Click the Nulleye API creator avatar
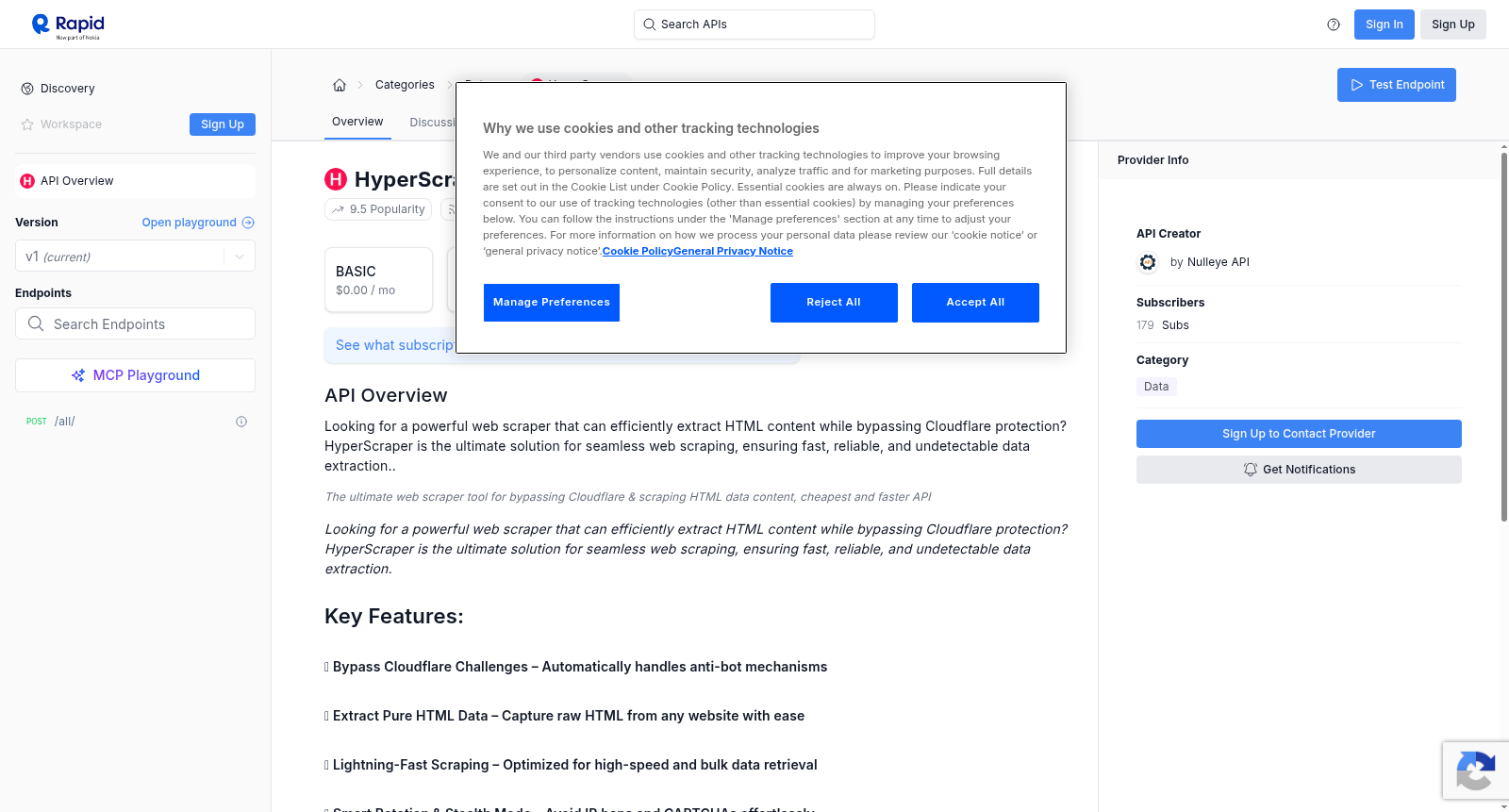Image resolution: width=1509 pixels, height=812 pixels. tap(1148, 262)
